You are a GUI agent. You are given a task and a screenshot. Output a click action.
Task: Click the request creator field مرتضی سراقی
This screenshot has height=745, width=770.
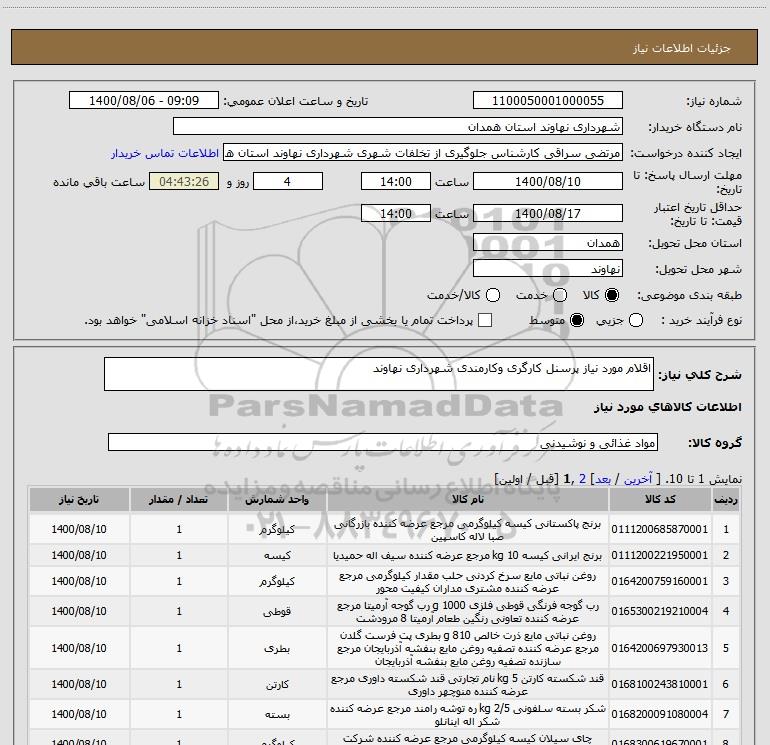(423, 153)
